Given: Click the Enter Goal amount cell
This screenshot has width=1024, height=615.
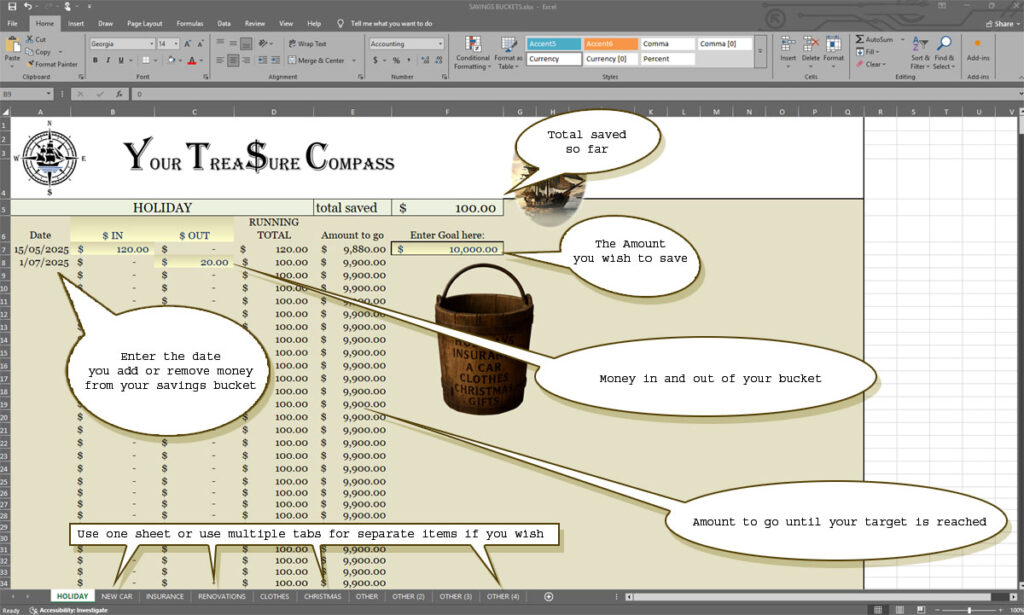Looking at the screenshot, I should [x=447, y=249].
